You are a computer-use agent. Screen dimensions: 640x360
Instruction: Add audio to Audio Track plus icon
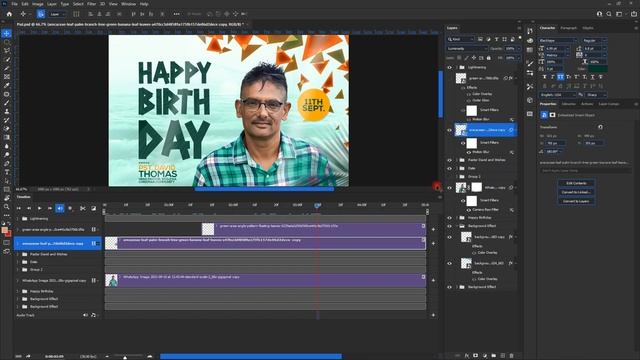(x=433, y=315)
